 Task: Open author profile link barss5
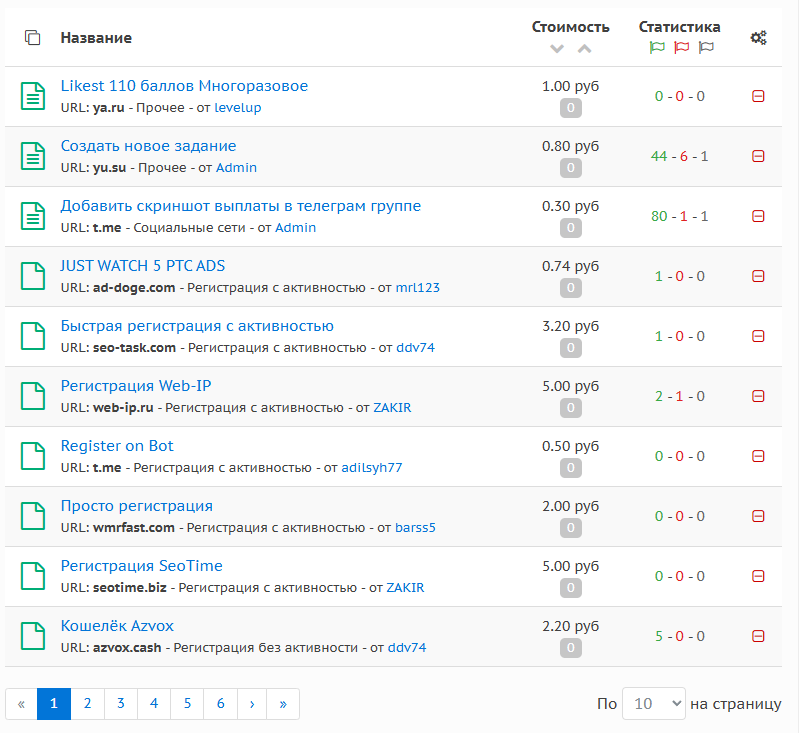[415, 527]
